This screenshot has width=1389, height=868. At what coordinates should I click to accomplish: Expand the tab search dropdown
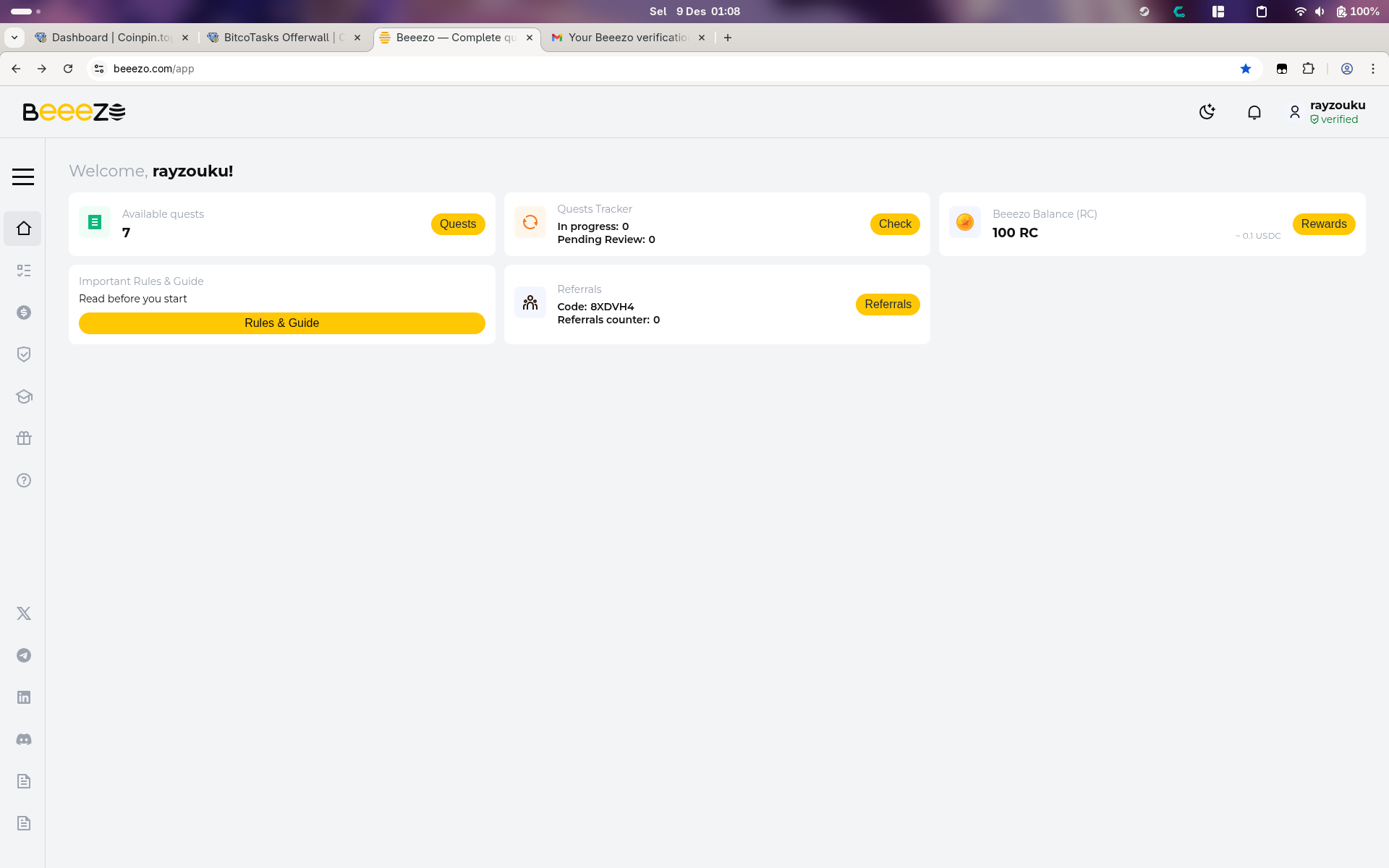coord(14,38)
